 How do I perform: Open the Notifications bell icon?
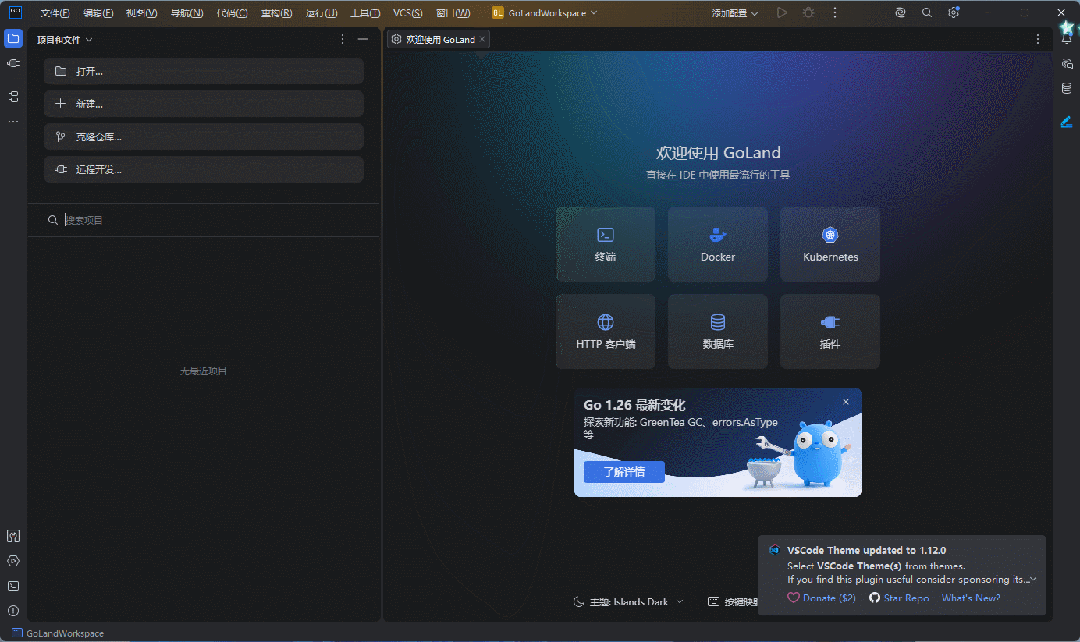[x=1066, y=39]
